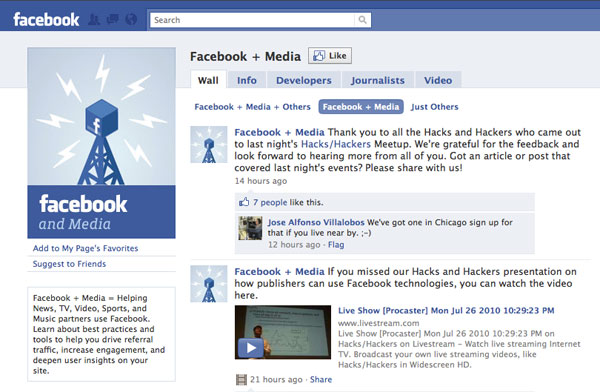Click the 12 hours ago comment timestamp
The height and width of the screenshot is (392, 600).
[x=294, y=245]
